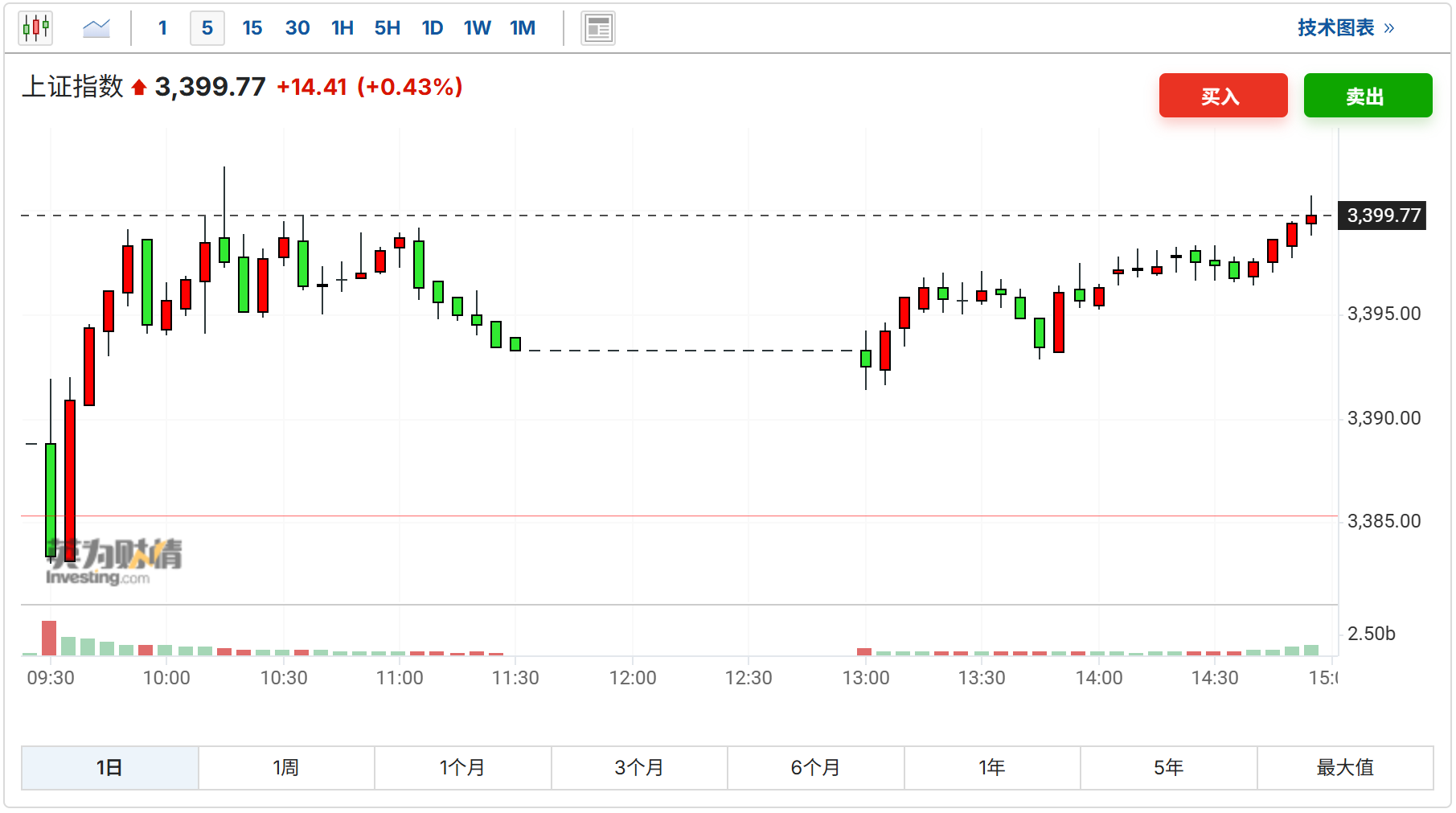1456x813 pixels.
Task: Click the red 买入 button
Action: (x=1223, y=96)
